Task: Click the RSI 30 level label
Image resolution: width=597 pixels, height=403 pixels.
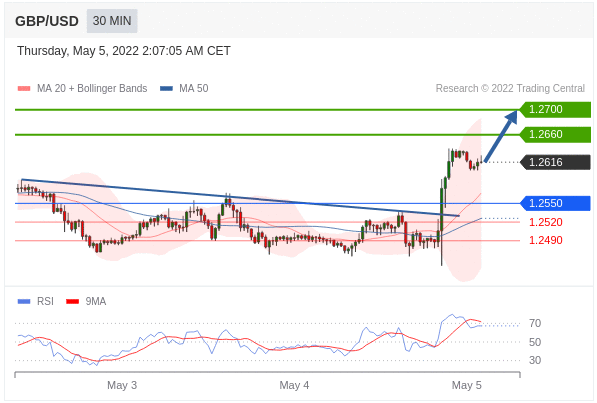Action: pyautogui.click(x=535, y=360)
